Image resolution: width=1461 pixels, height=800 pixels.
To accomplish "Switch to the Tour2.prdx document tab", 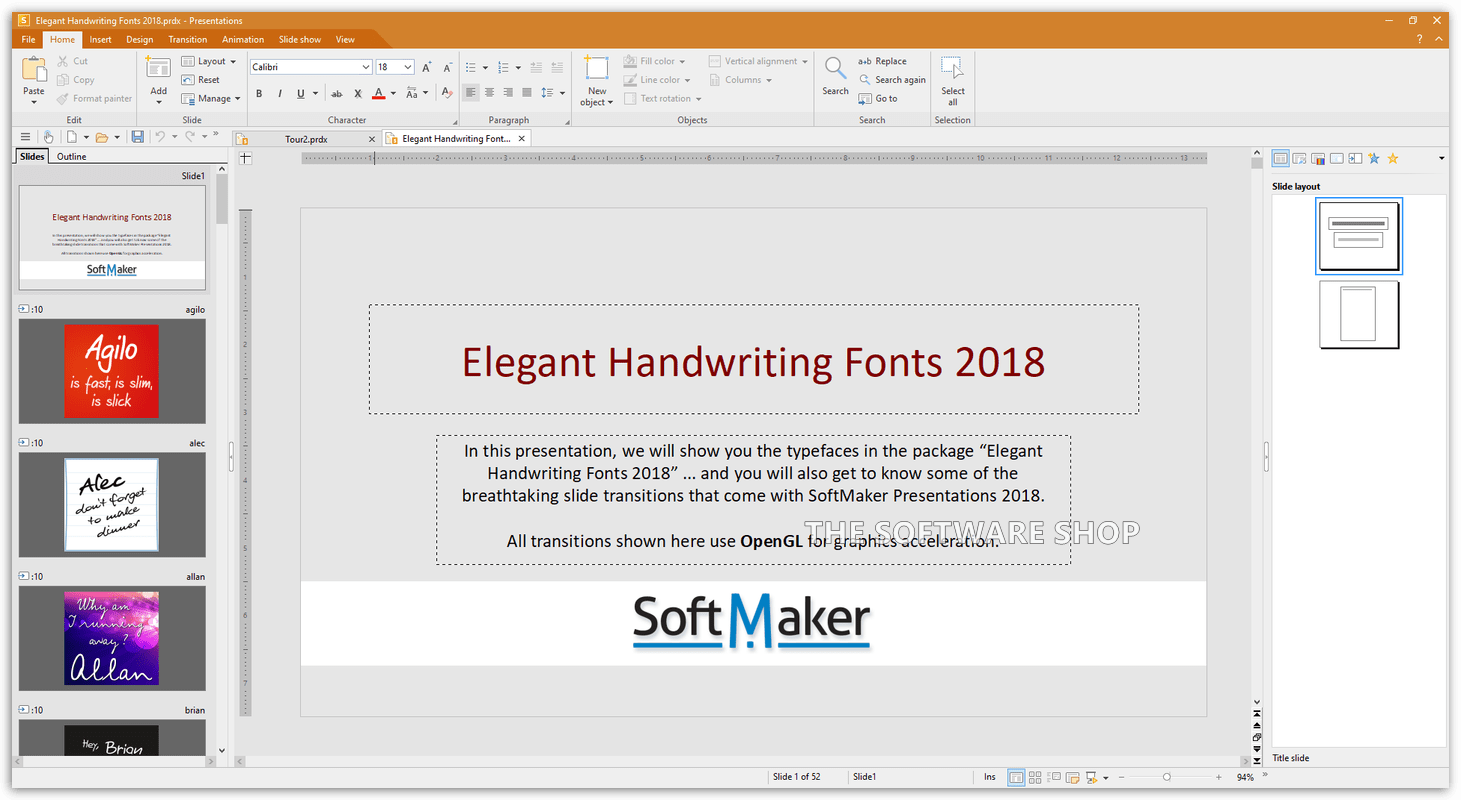I will click(x=306, y=139).
